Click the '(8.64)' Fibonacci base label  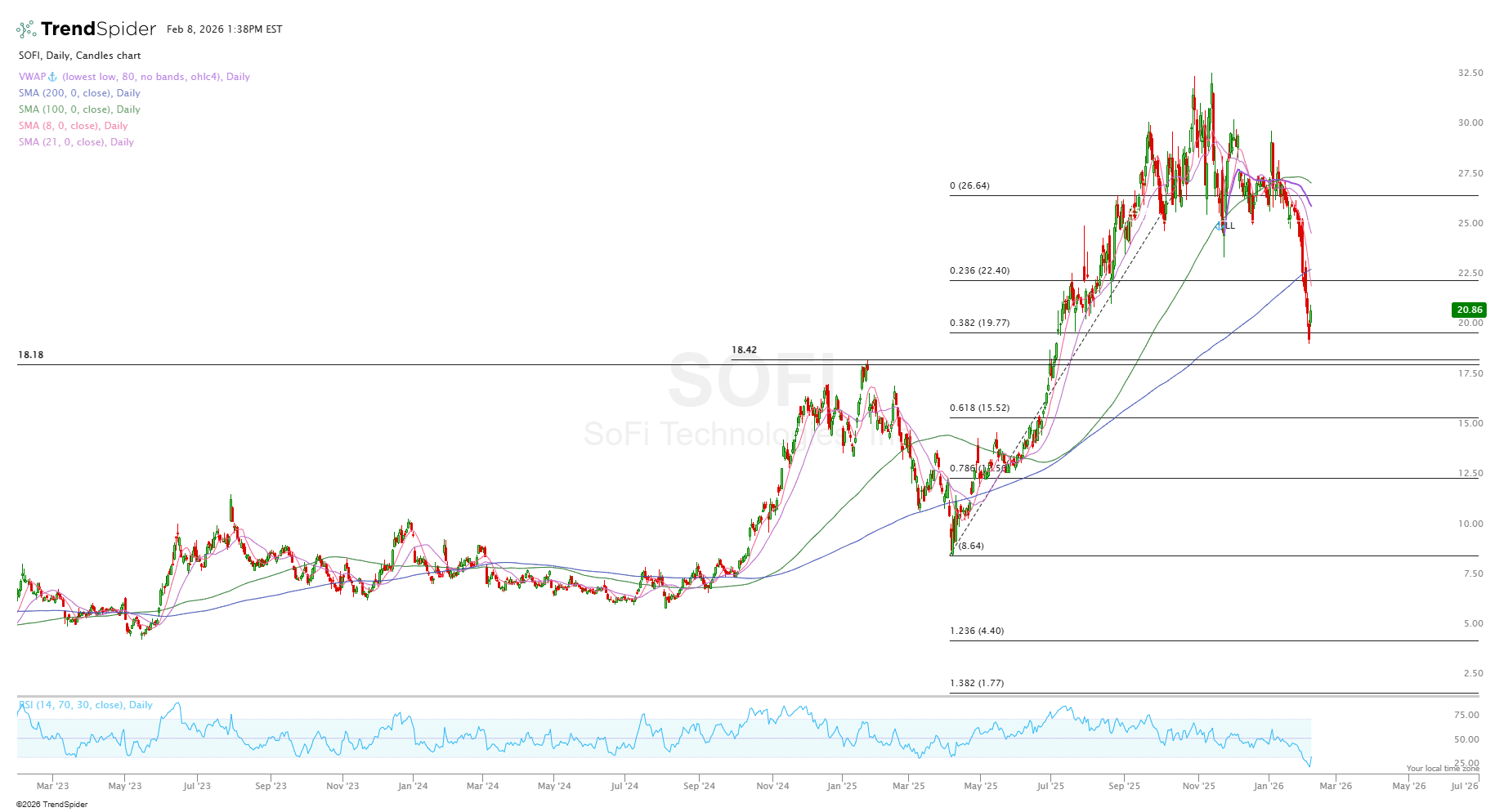point(971,547)
